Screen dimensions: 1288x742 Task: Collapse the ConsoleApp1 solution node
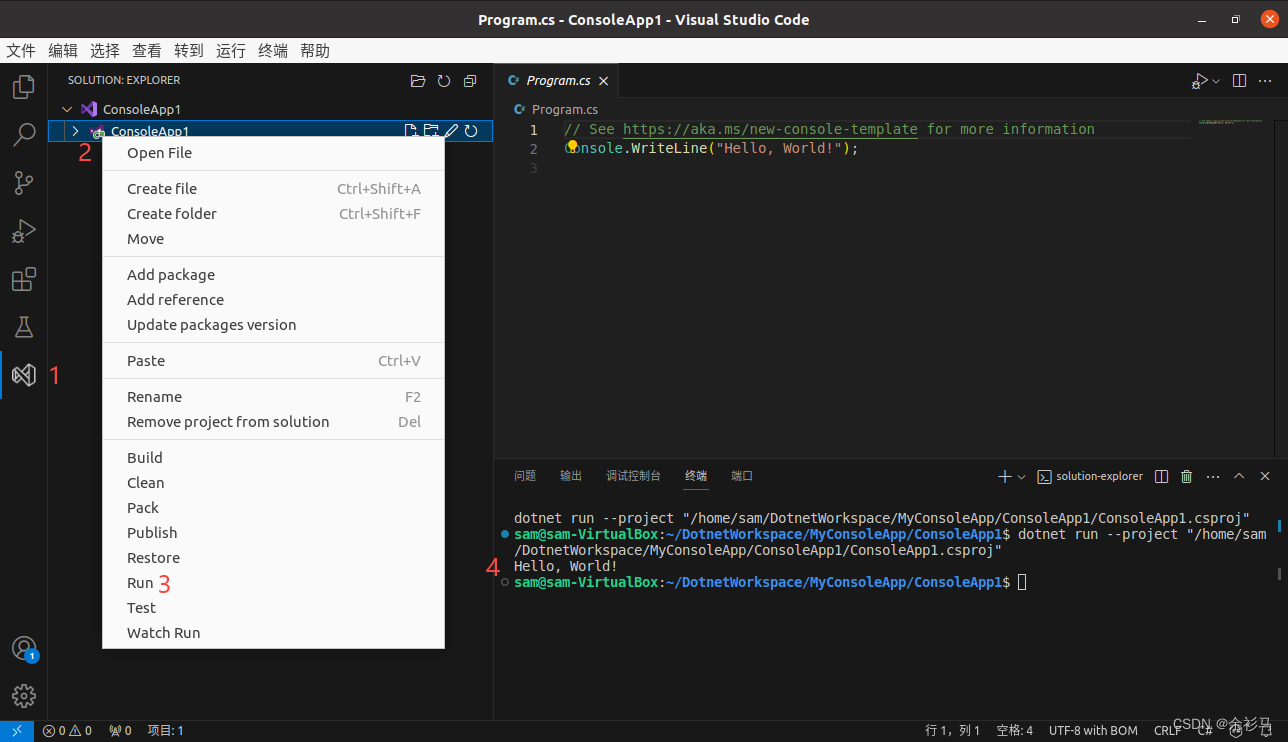pyautogui.click(x=67, y=109)
